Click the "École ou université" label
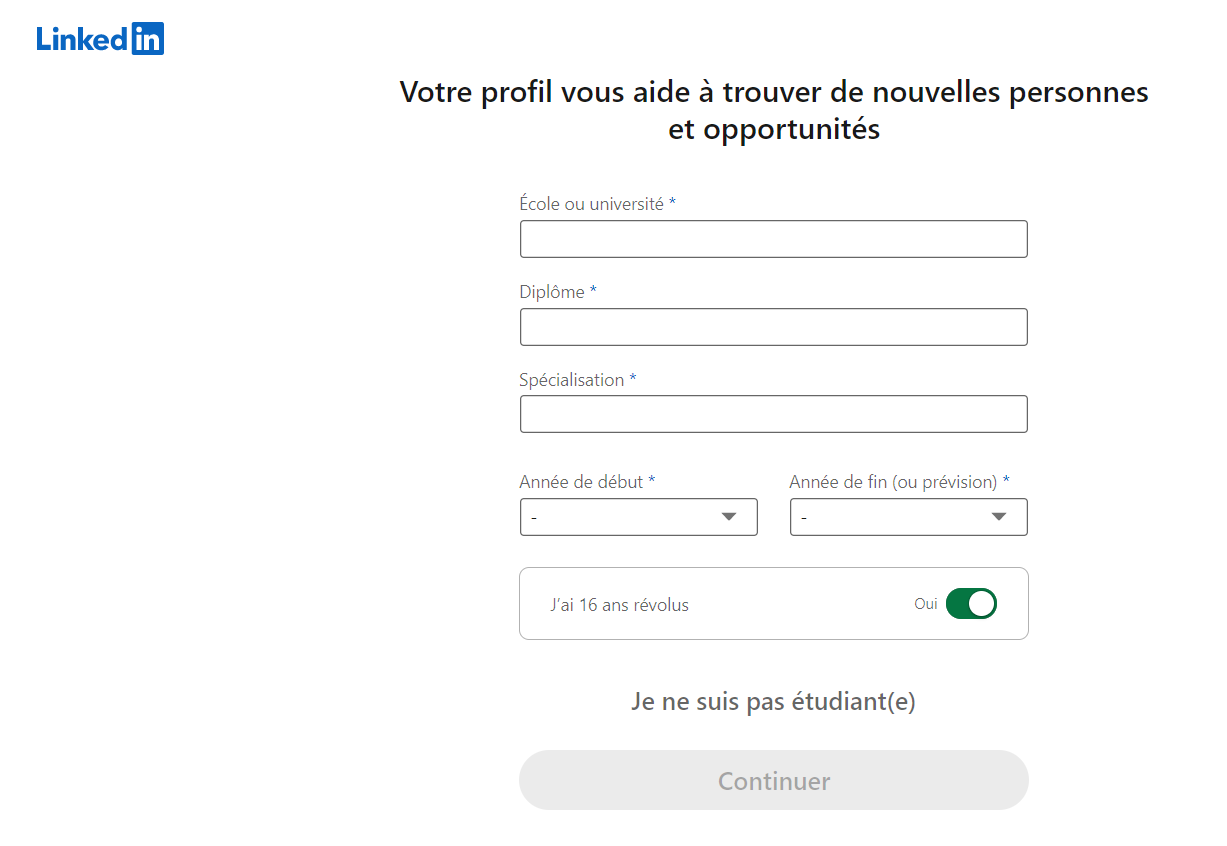Screen dimensions: 1227x846 click(597, 204)
